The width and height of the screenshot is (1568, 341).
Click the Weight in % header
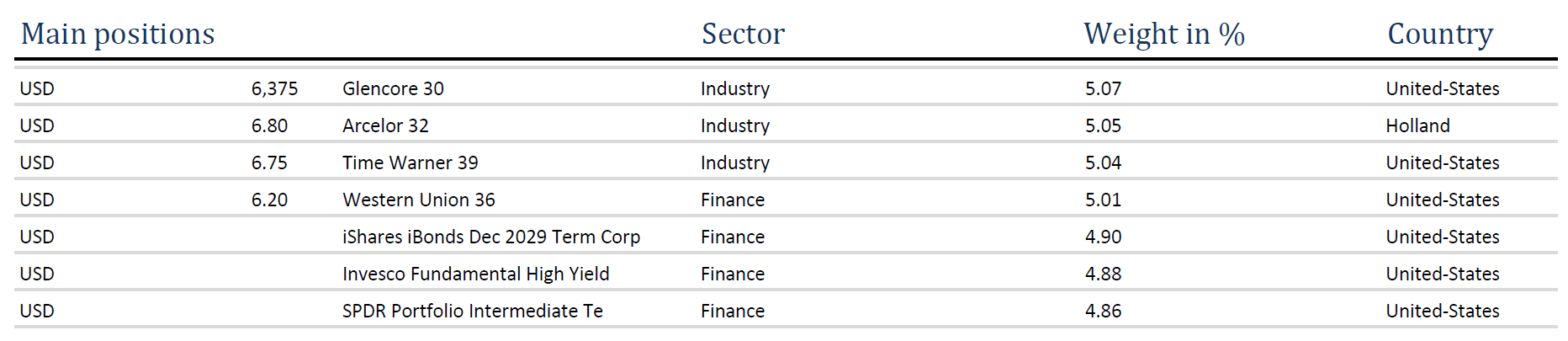[x=1163, y=34]
